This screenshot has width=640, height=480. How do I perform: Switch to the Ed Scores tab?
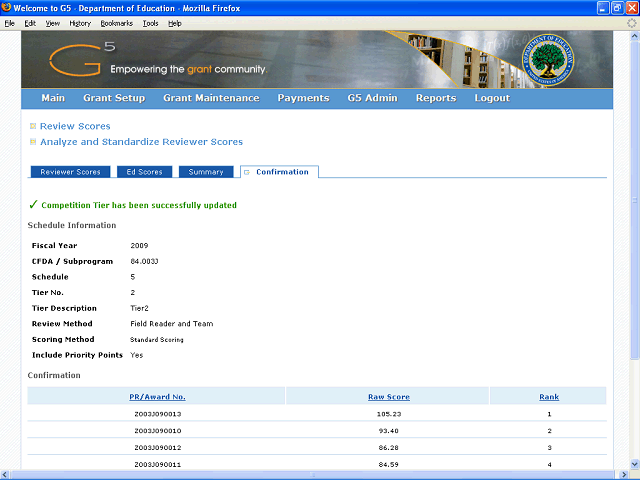click(144, 172)
